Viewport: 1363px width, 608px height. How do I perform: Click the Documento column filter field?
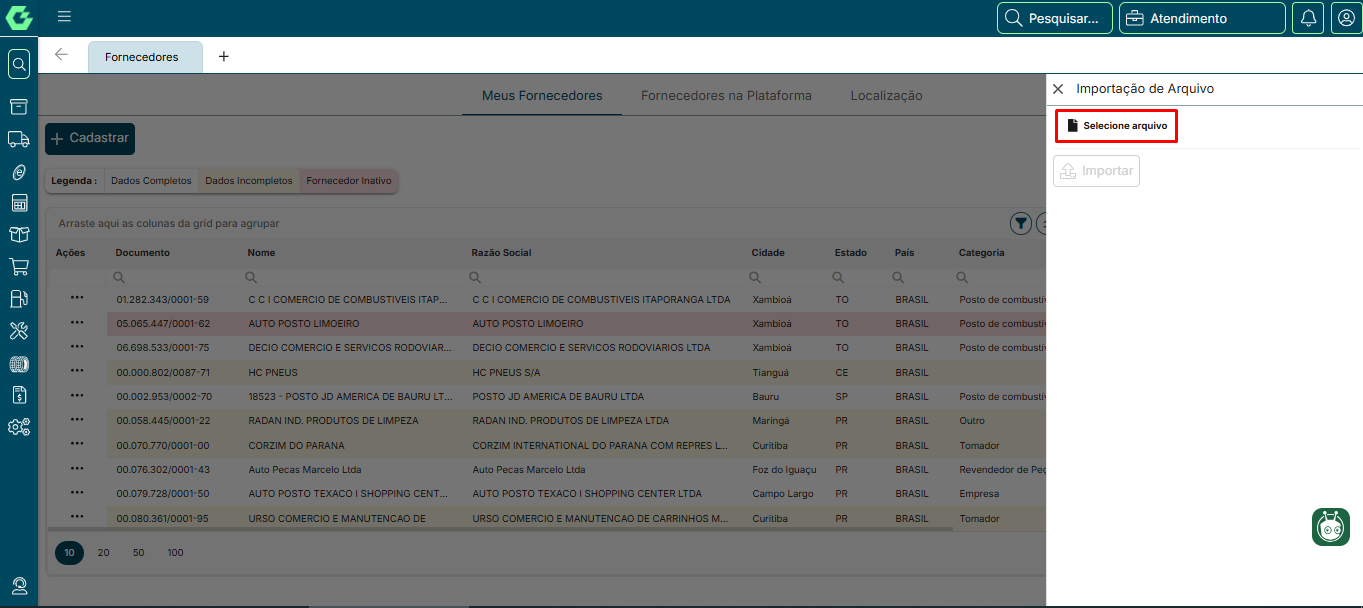pos(173,277)
